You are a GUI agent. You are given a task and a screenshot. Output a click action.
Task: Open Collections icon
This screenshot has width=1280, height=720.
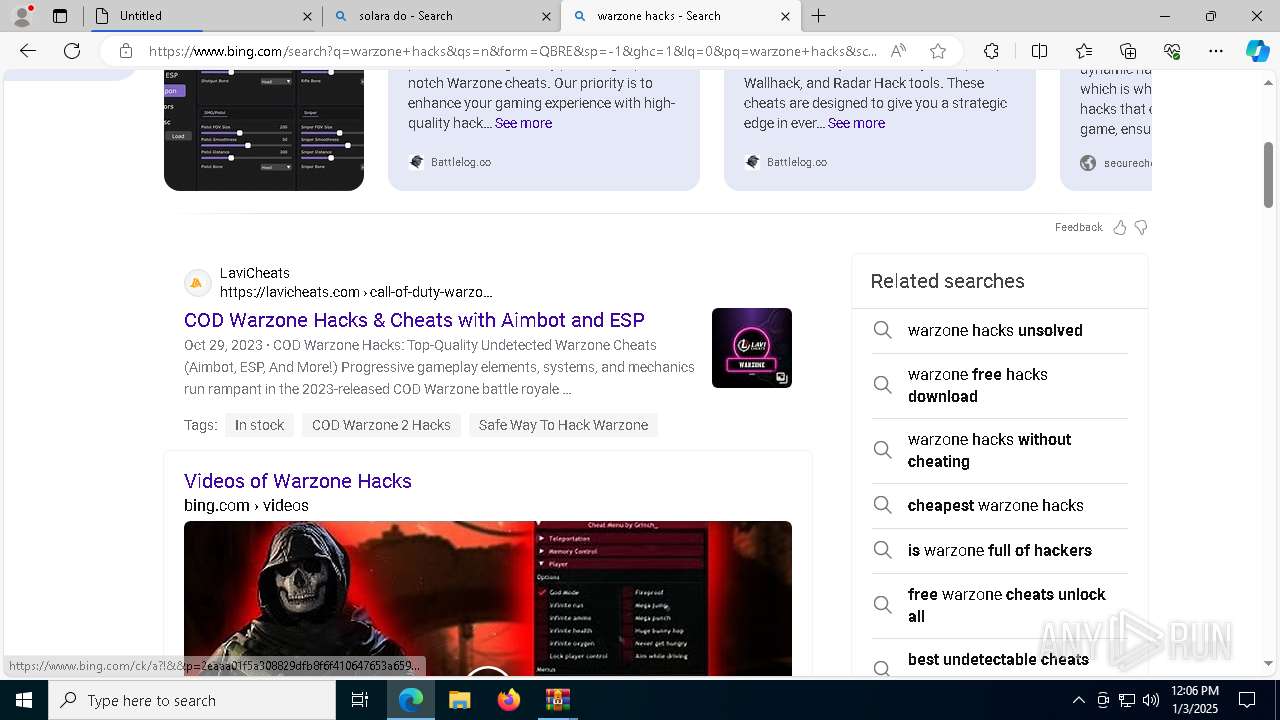tap(1128, 51)
